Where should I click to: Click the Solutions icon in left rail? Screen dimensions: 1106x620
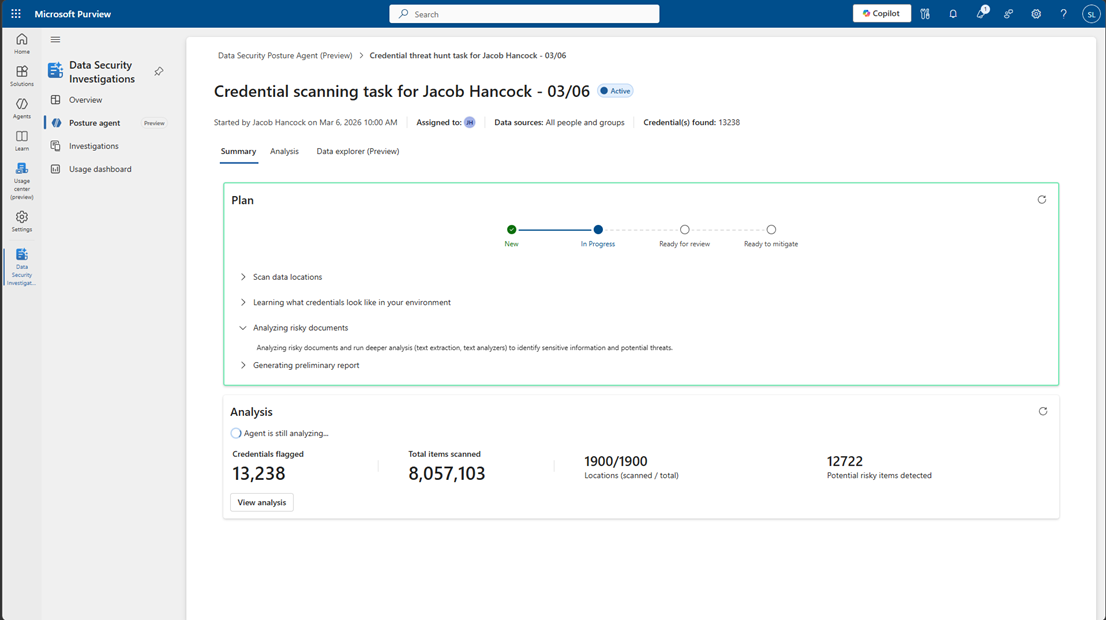21,76
